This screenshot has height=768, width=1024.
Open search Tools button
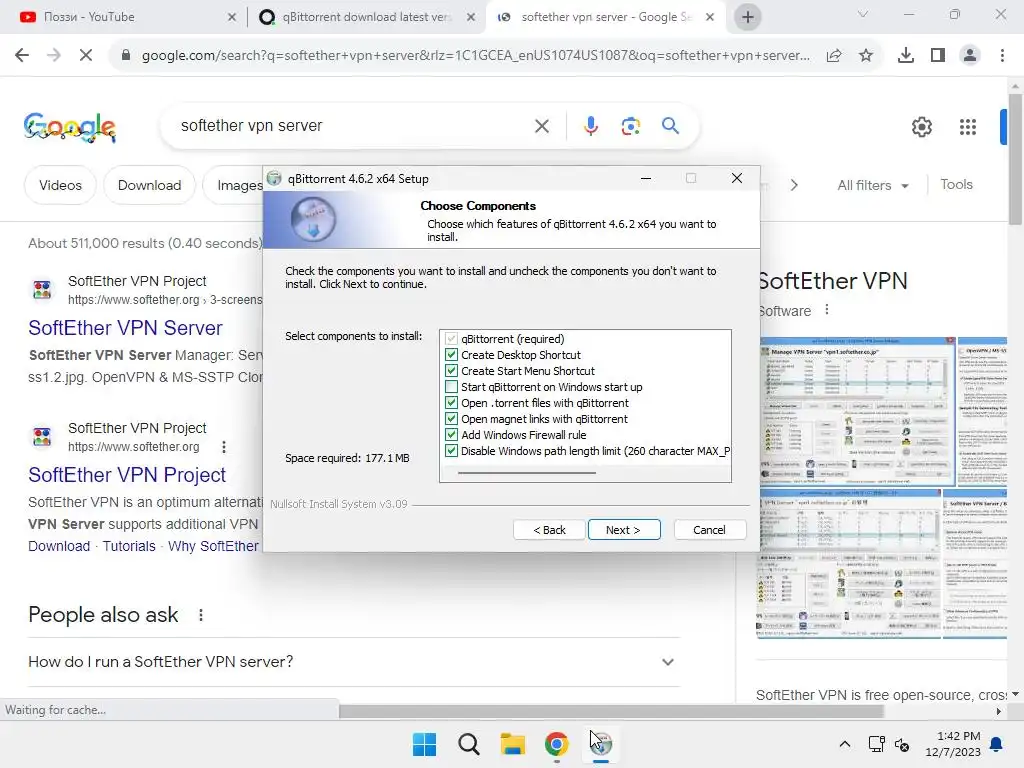(956, 185)
